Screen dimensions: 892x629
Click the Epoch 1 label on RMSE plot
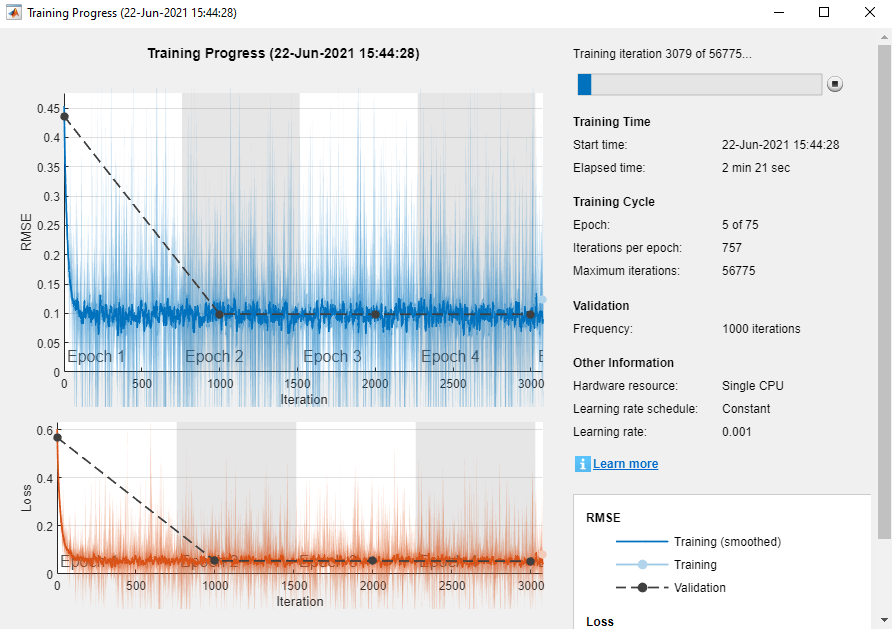[96, 357]
